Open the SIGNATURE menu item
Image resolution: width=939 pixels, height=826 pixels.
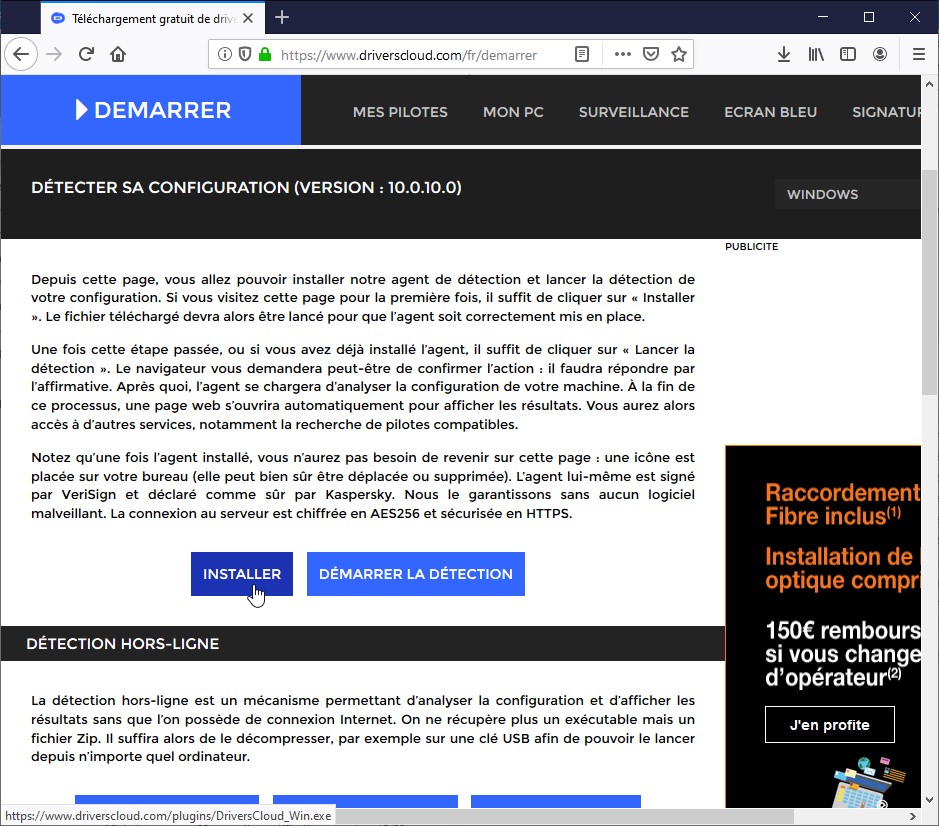(x=886, y=112)
